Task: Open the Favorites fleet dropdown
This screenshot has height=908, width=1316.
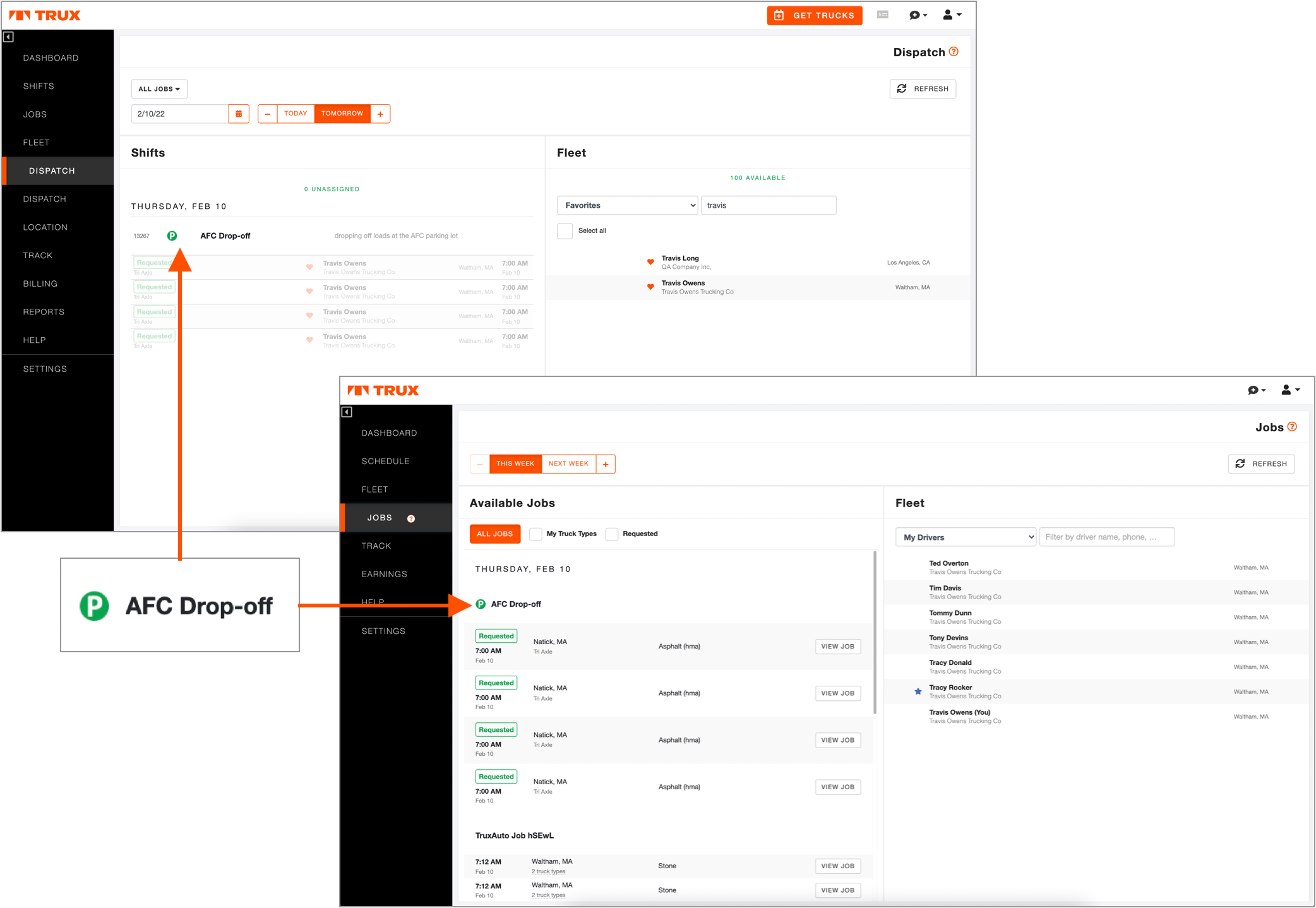Action: (628, 205)
